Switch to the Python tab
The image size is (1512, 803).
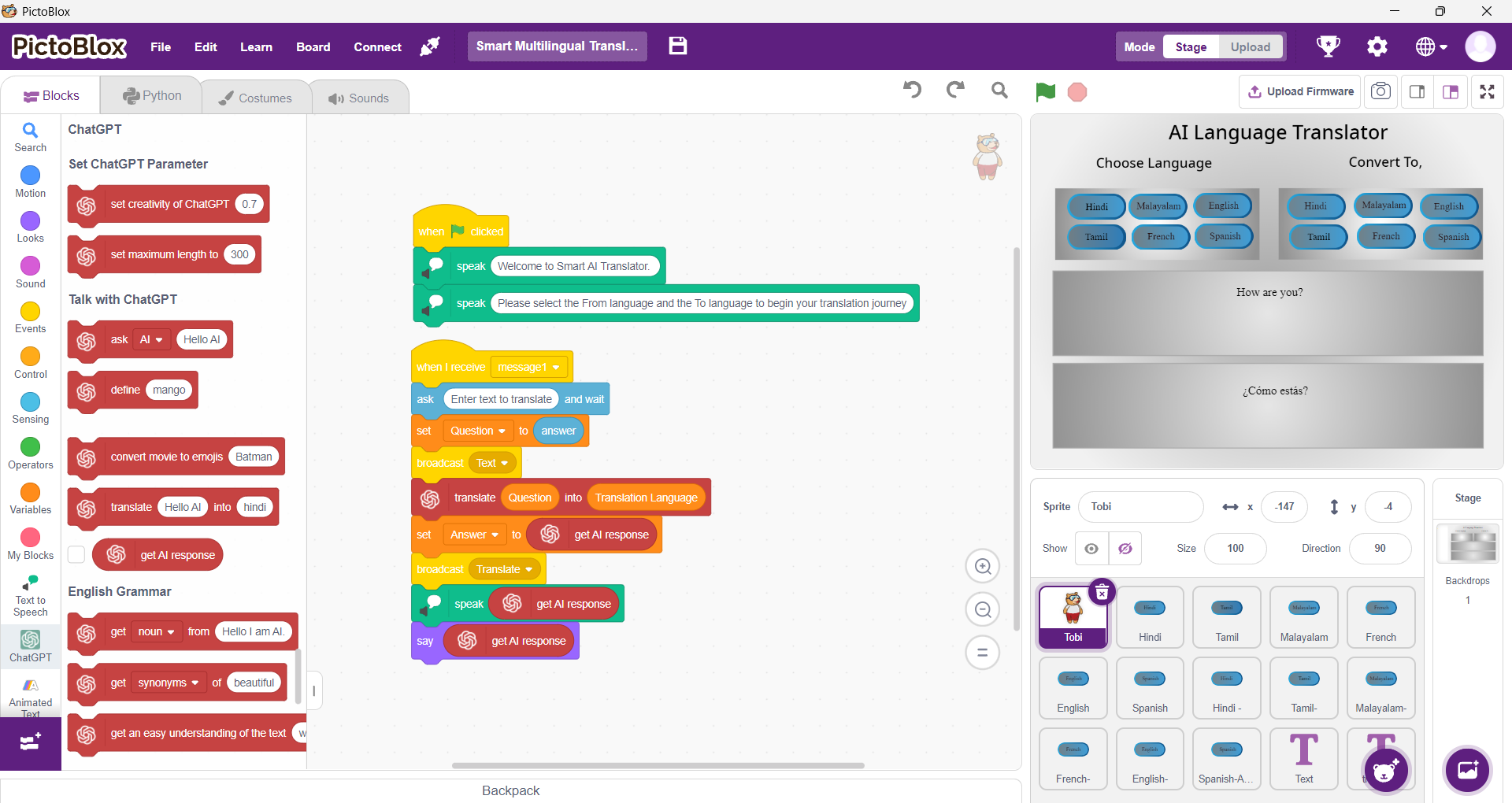151,95
